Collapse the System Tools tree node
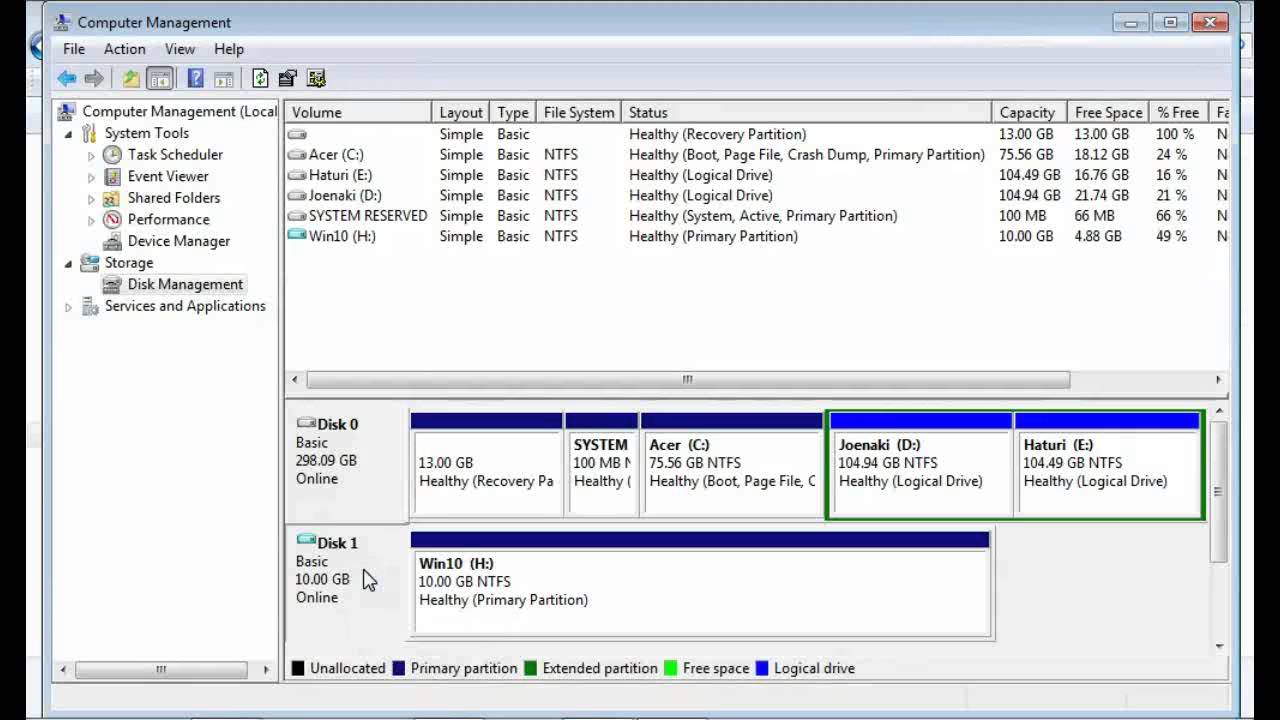The height and width of the screenshot is (720, 1280). coord(69,134)
